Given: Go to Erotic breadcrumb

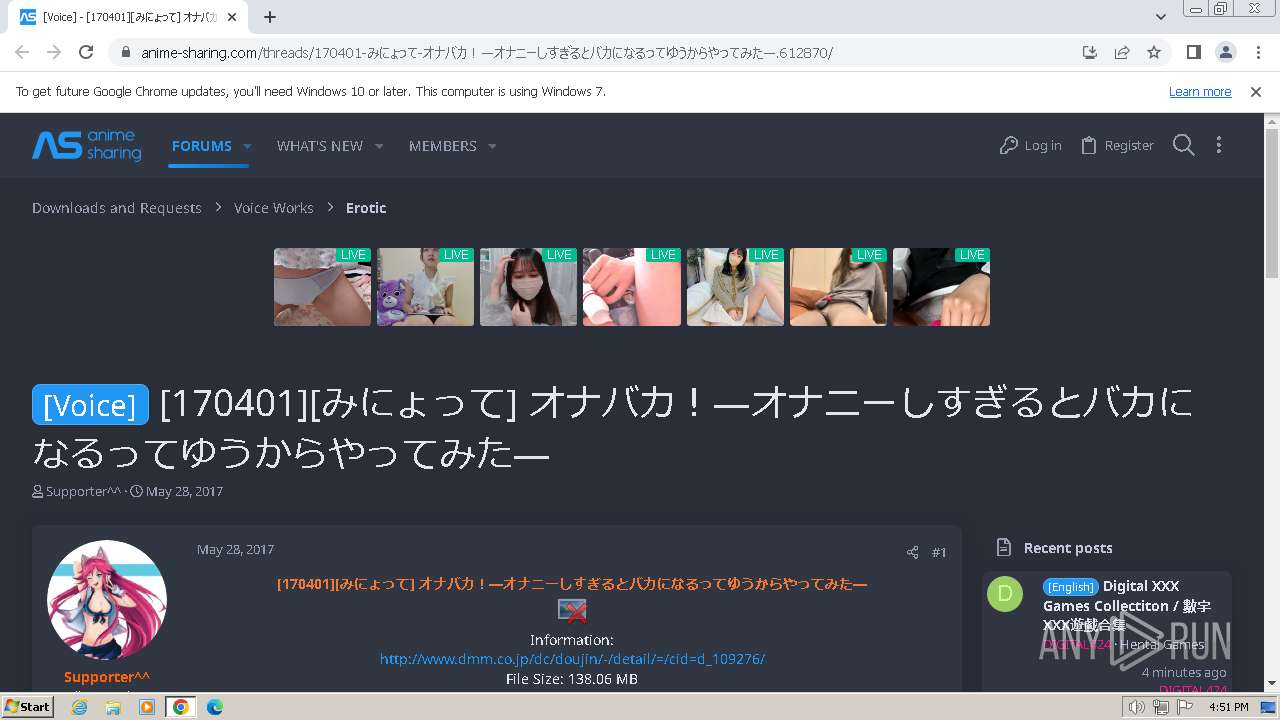Looking at the screenshot, I should 366,208.
